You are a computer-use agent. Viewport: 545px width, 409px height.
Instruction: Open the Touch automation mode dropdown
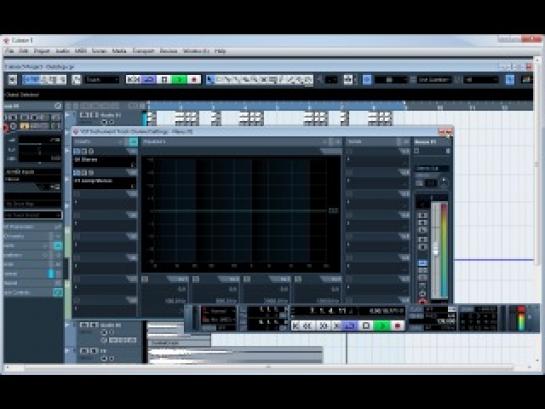point(102,80)
